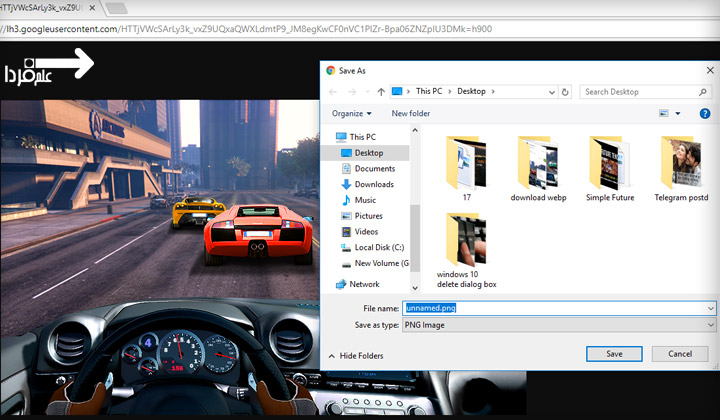Click the Cancel button
The image size is (720, 420).
[x=680, y=354]
